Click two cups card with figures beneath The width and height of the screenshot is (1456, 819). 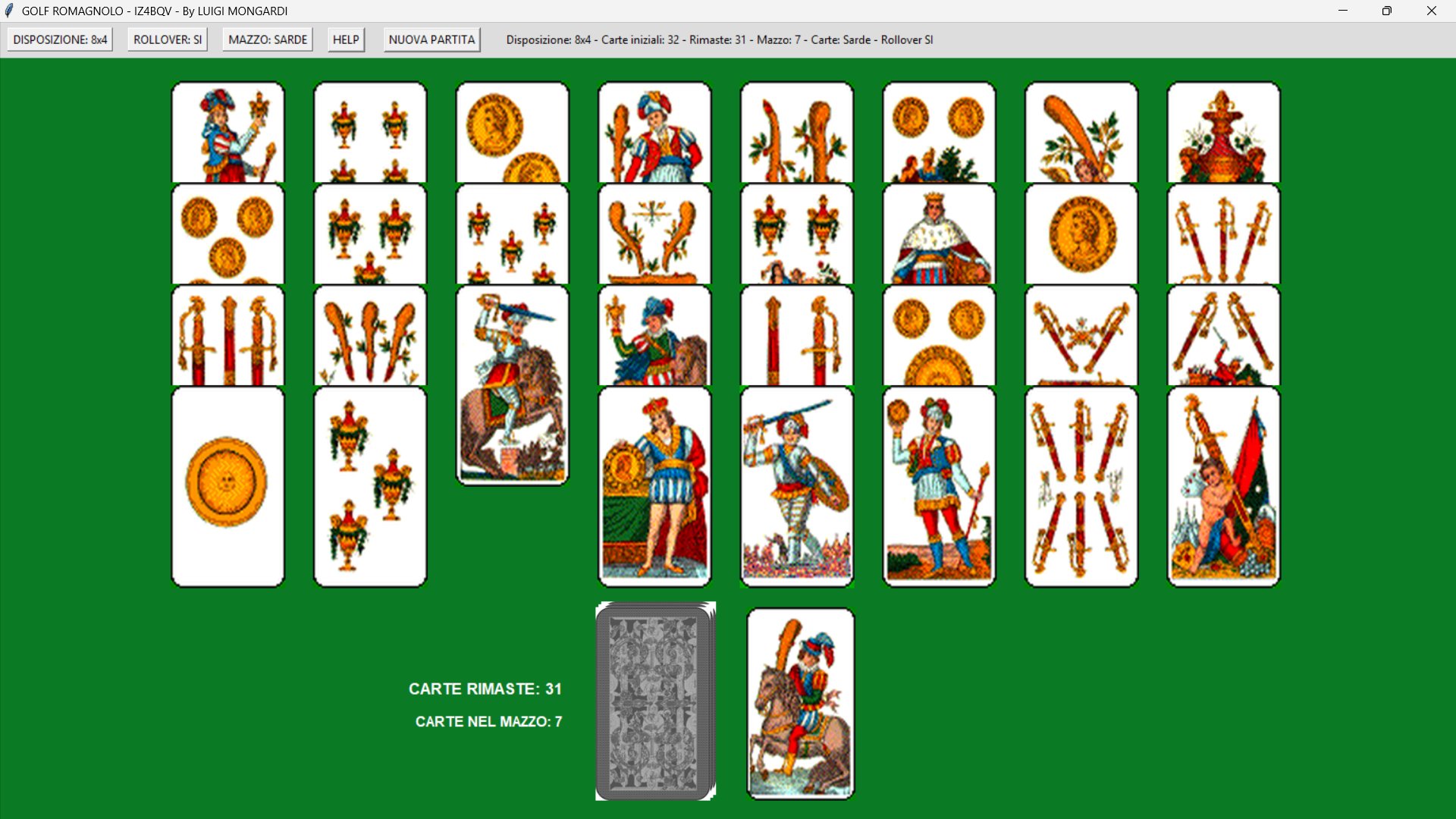tap(797, 234)
